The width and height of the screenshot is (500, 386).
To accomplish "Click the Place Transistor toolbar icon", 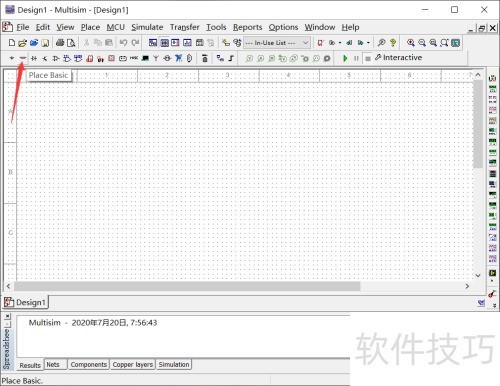I will pyautogui.click(x=45, y=58).
